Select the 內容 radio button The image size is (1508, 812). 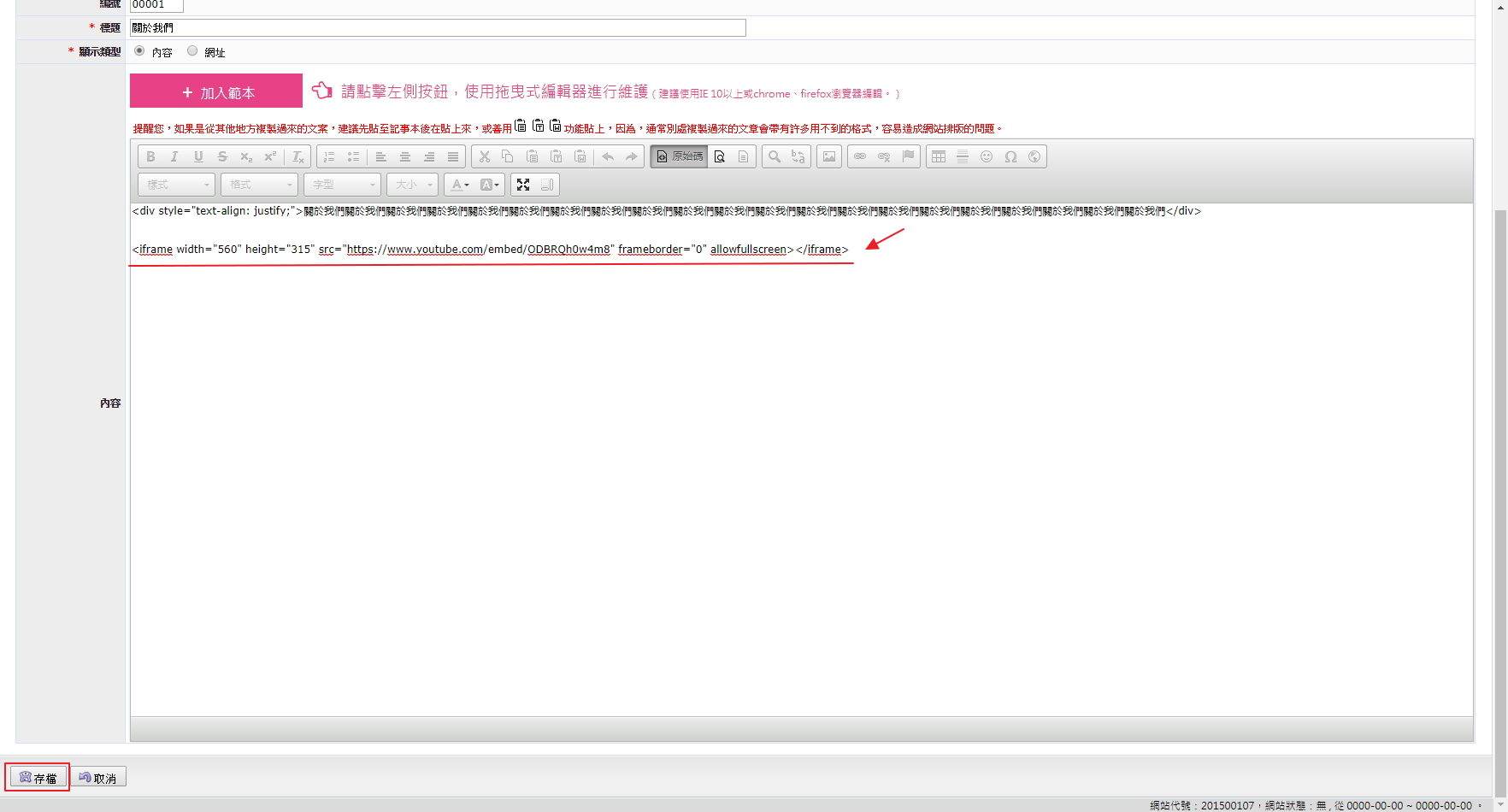click(x=139, y=51)
